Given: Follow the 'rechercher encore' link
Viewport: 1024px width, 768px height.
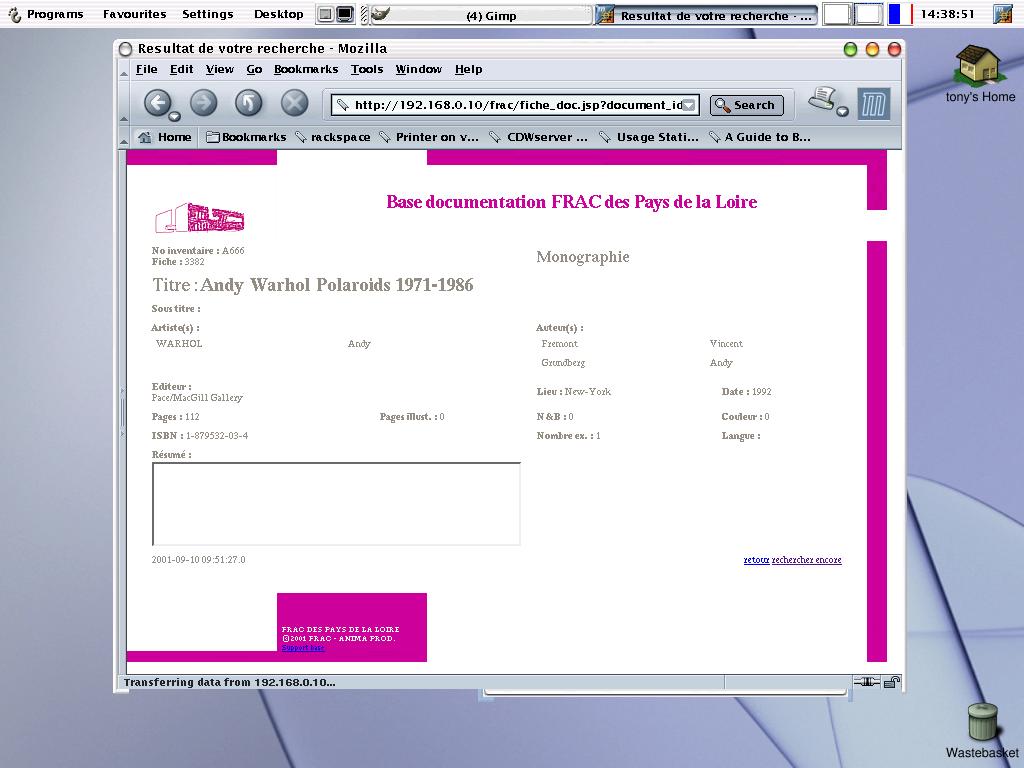Looking at the screenshot, I should coord(807,560).
